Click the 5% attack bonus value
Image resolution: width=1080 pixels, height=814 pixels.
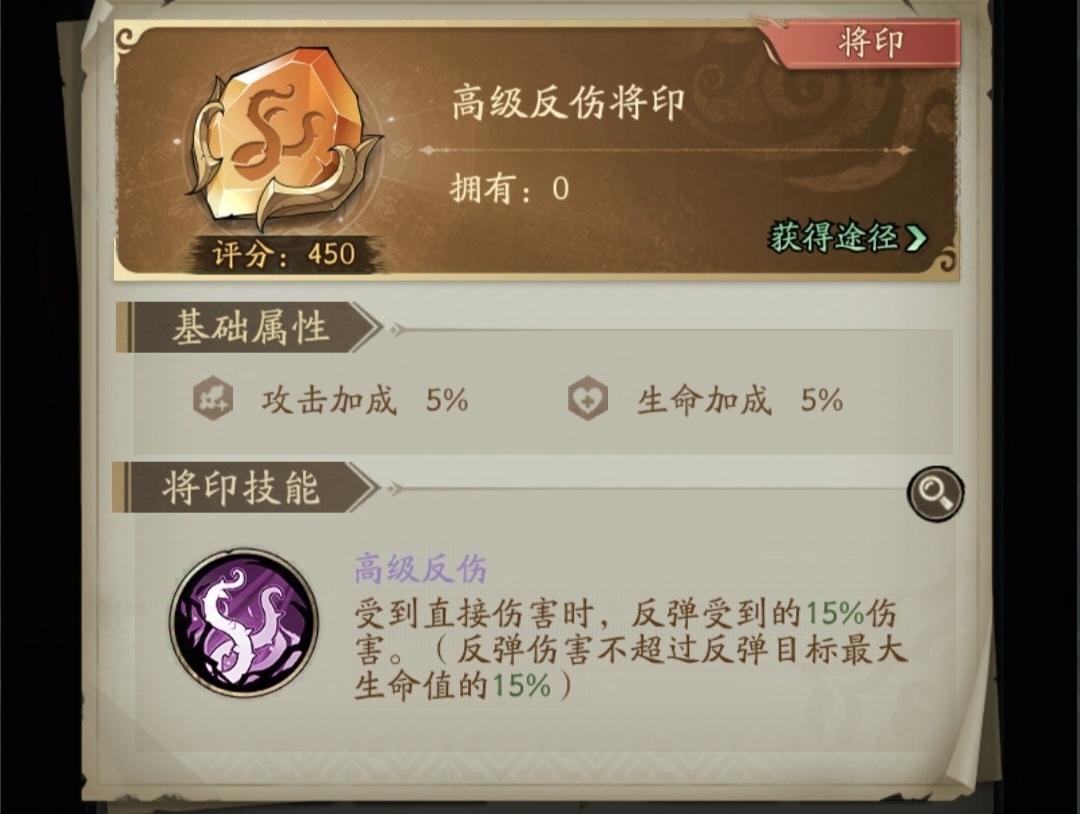click(x=447, y=400)
